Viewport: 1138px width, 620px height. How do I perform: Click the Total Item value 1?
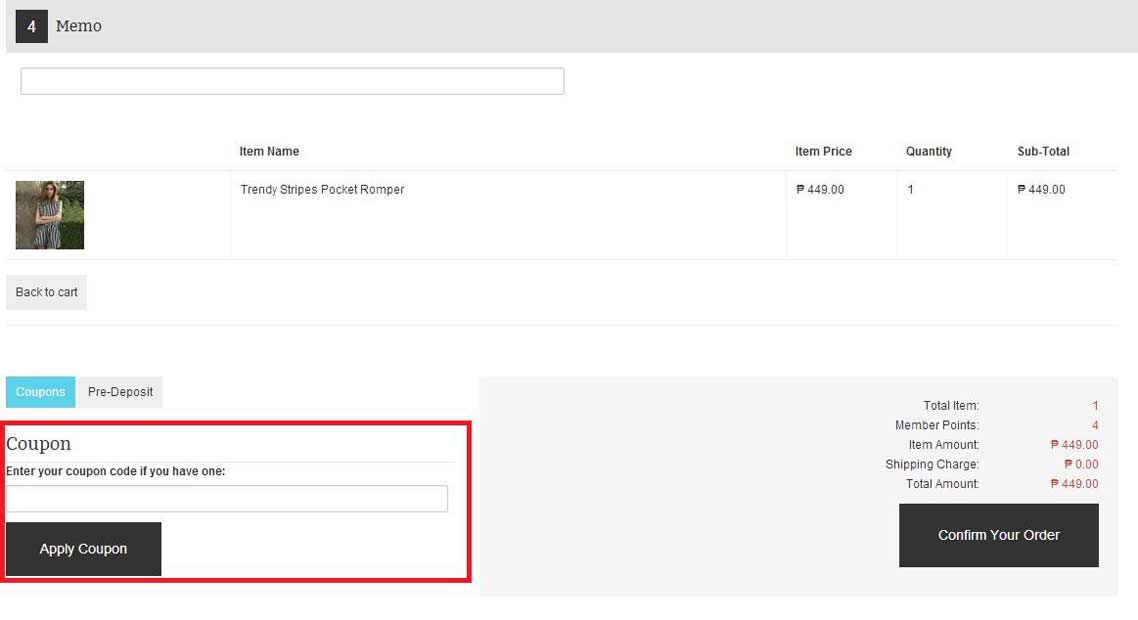coord(1094,406)
